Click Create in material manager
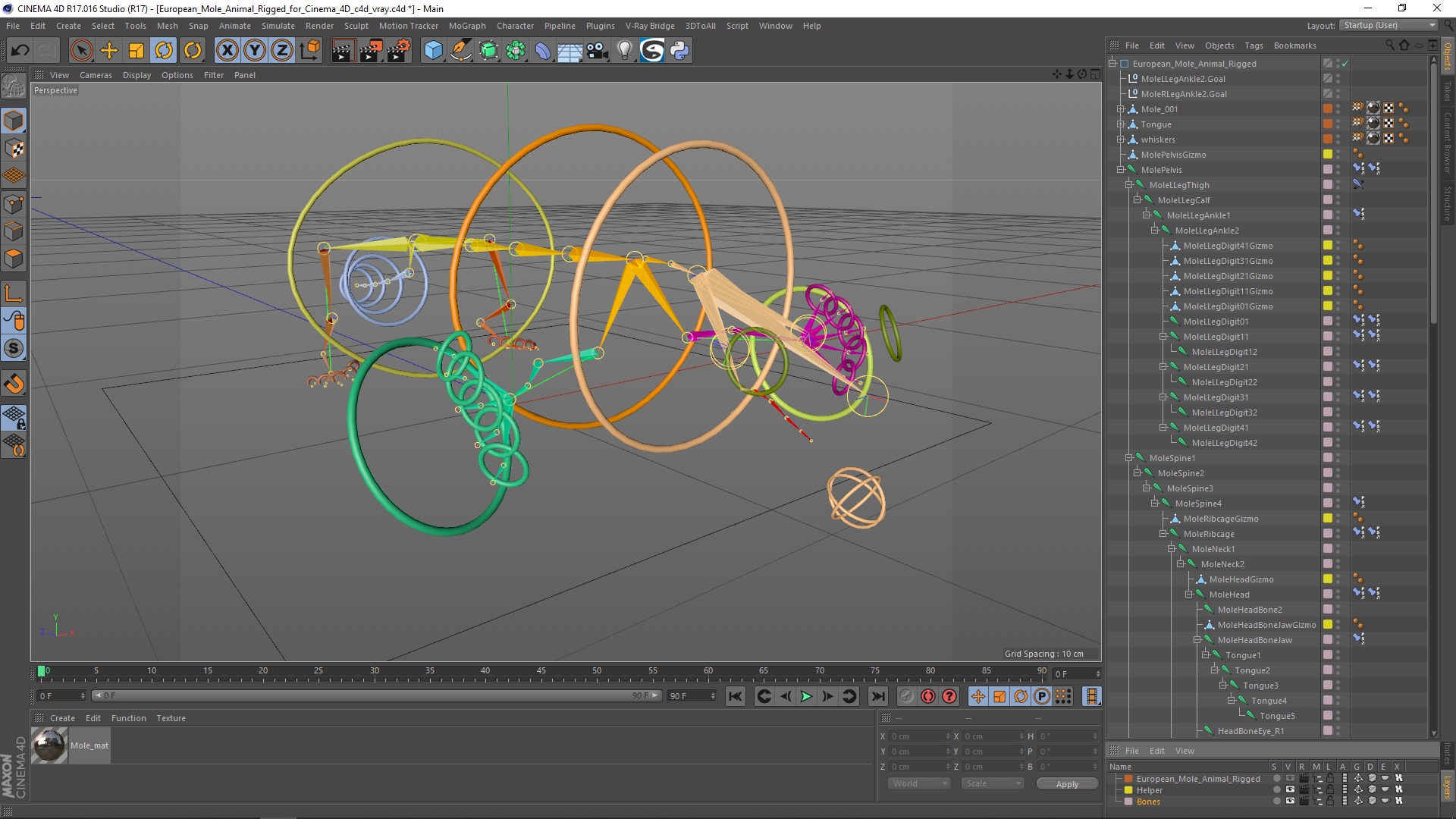The width and height of the screenshot is (1456, 819). pyautogui.click(x=62, y=718)
